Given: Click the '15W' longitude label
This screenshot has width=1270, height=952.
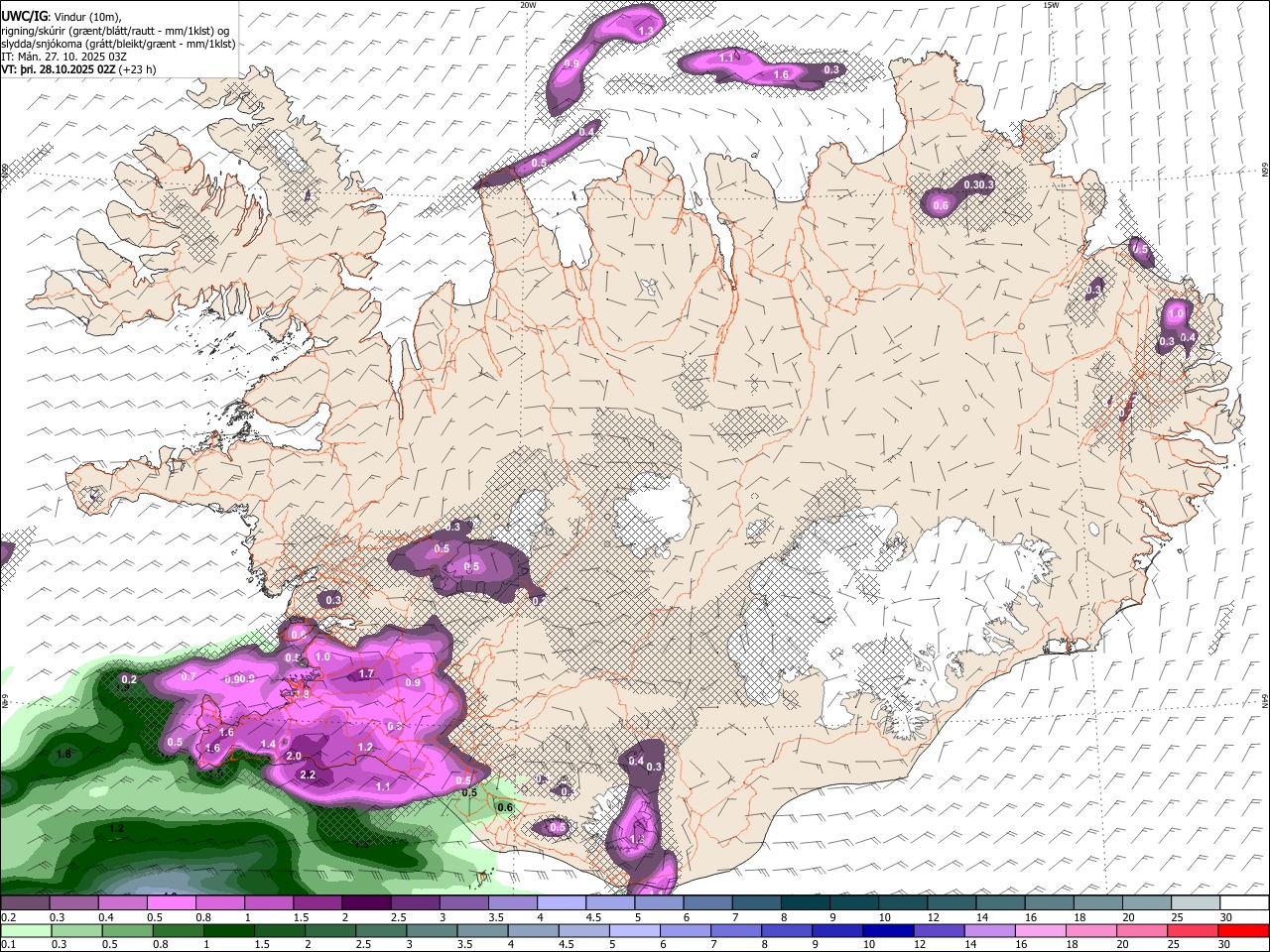Looking at the screenshot, I should click(x=1051, y=5).
